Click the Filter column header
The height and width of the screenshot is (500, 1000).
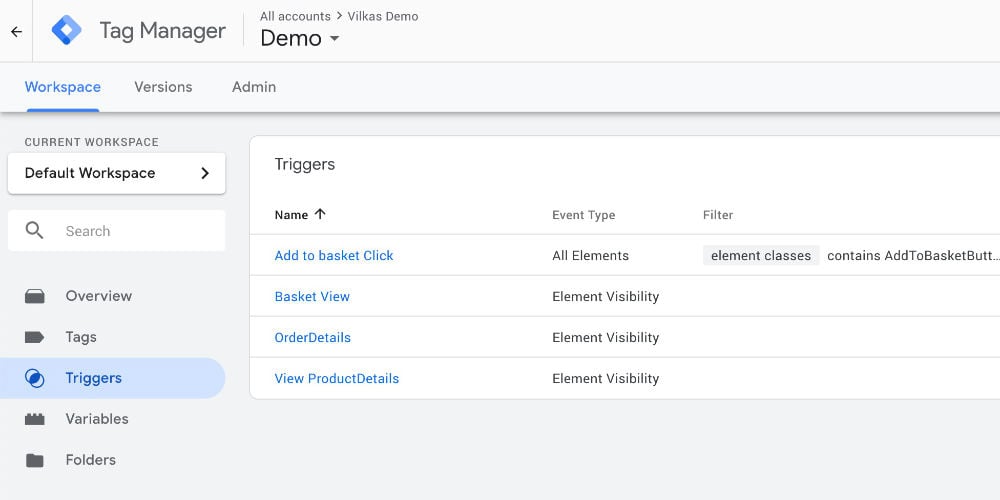tap(718, 215)
